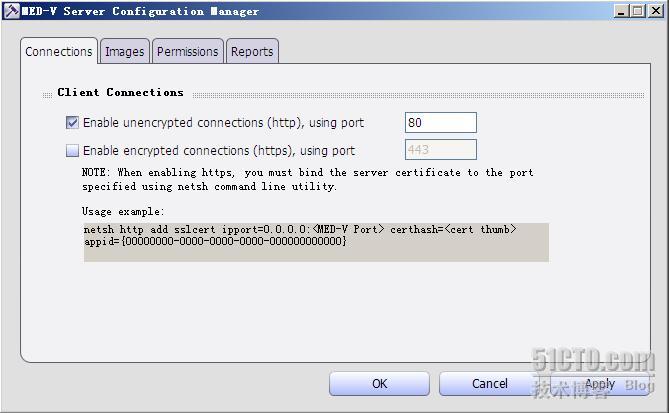The image size is (669, 413).
Task: Switch to the Reports tab
Action: 252,52
